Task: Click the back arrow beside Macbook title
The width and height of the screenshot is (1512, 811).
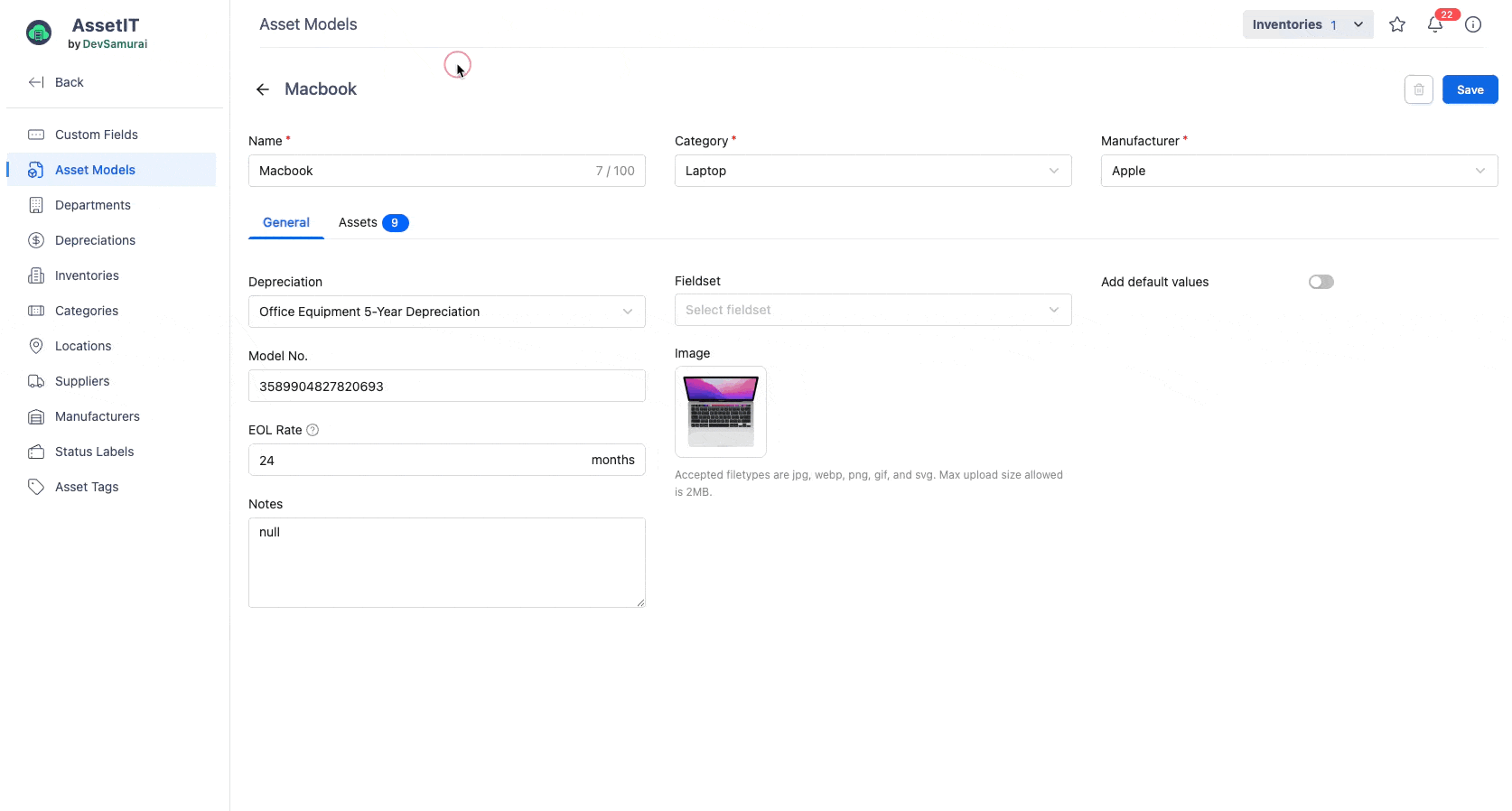Action: coord(263,89)
